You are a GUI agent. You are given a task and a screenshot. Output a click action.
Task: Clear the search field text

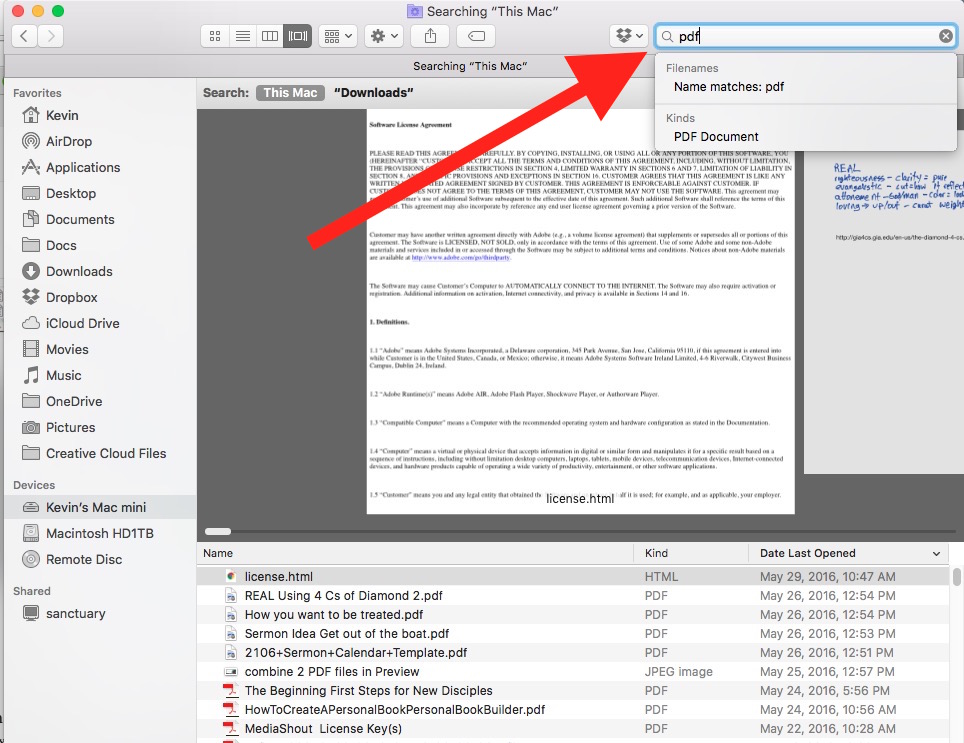946,36
